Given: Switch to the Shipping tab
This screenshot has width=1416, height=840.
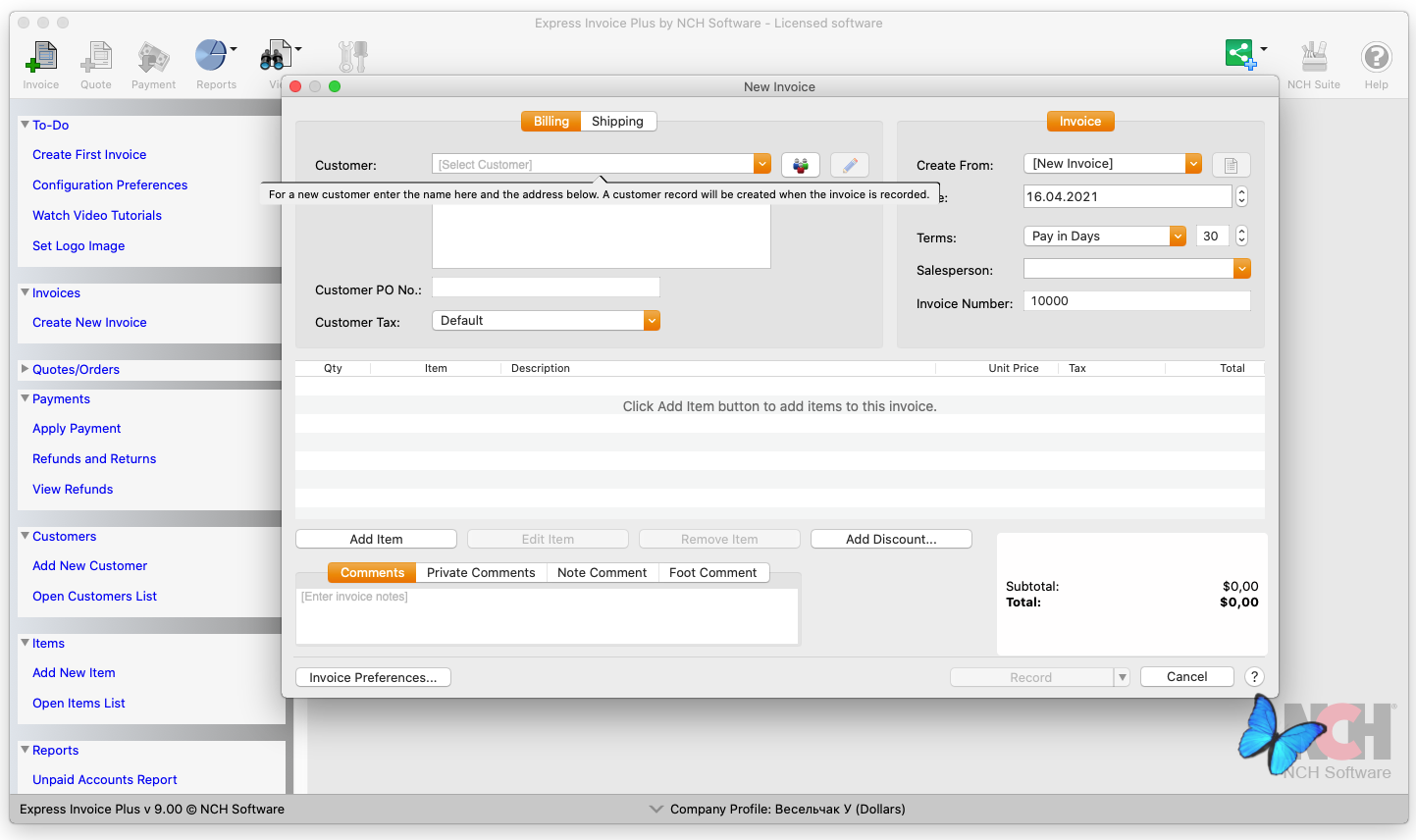Looking at the screenshot, I should [617, 121].
